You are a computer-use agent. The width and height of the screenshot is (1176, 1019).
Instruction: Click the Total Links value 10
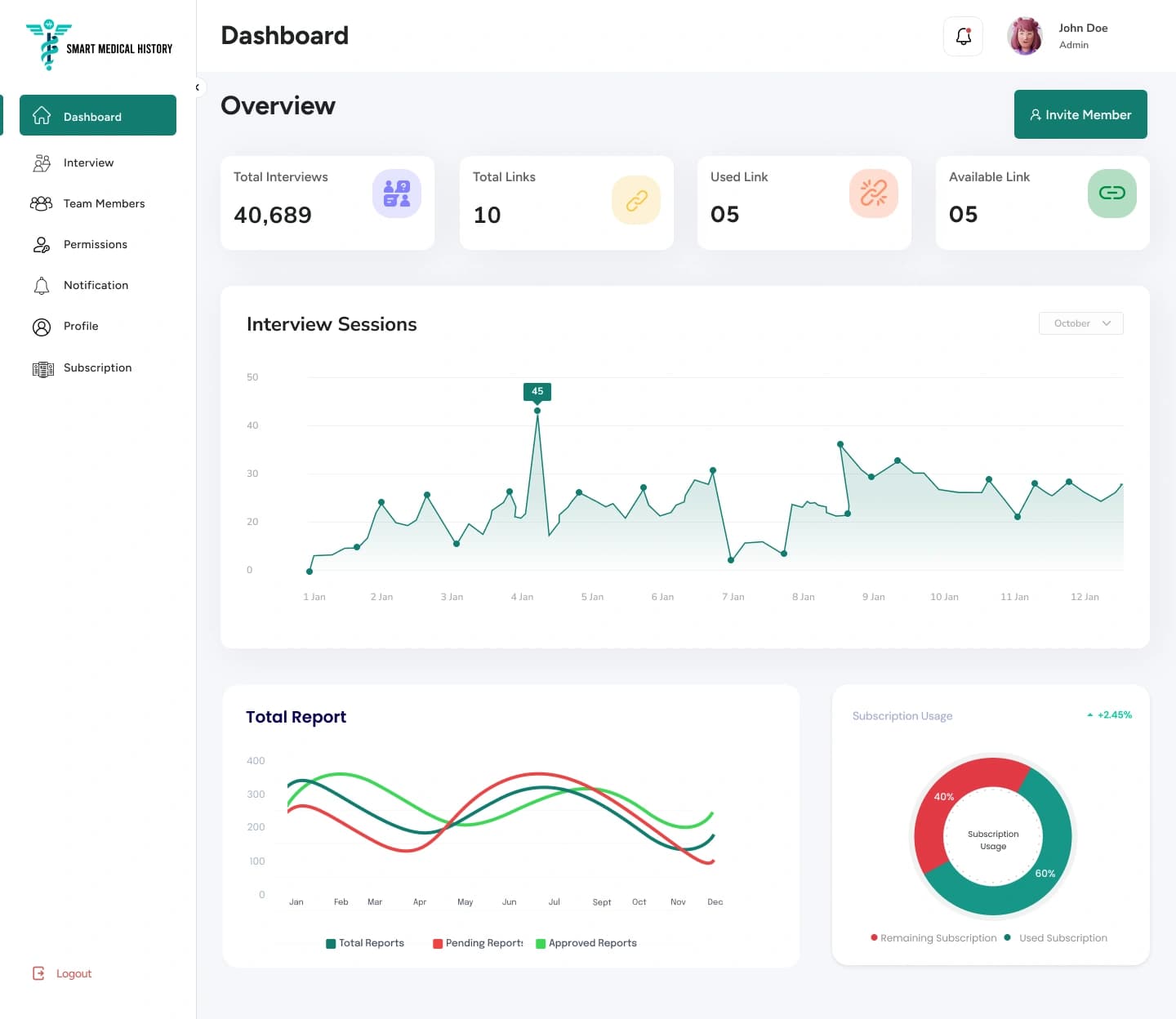click(487, 215)
